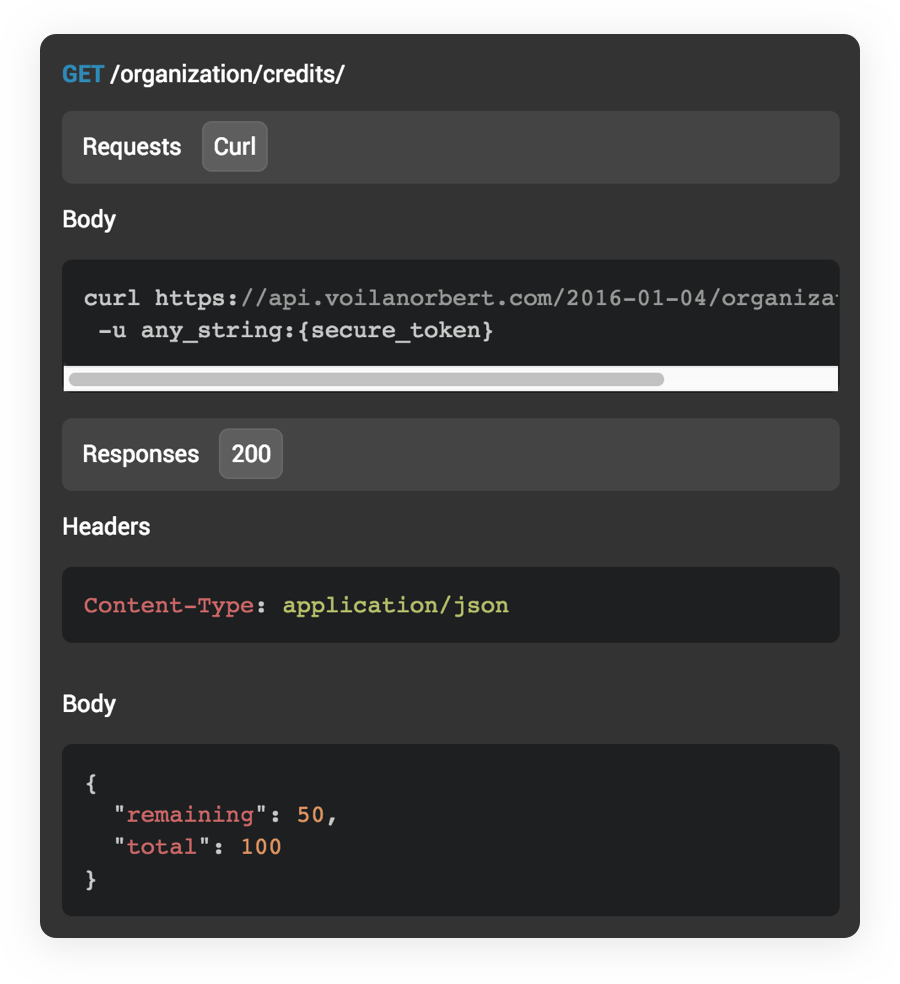Click the word curl in the code block

coord(112,298)
